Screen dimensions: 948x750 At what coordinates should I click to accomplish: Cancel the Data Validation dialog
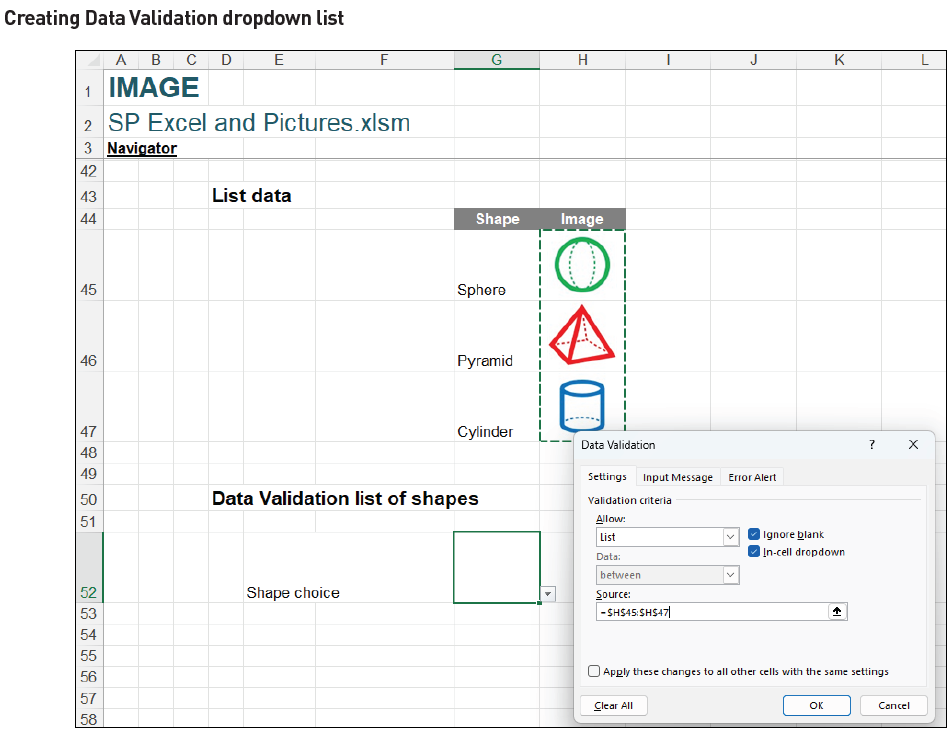(893, 705)
